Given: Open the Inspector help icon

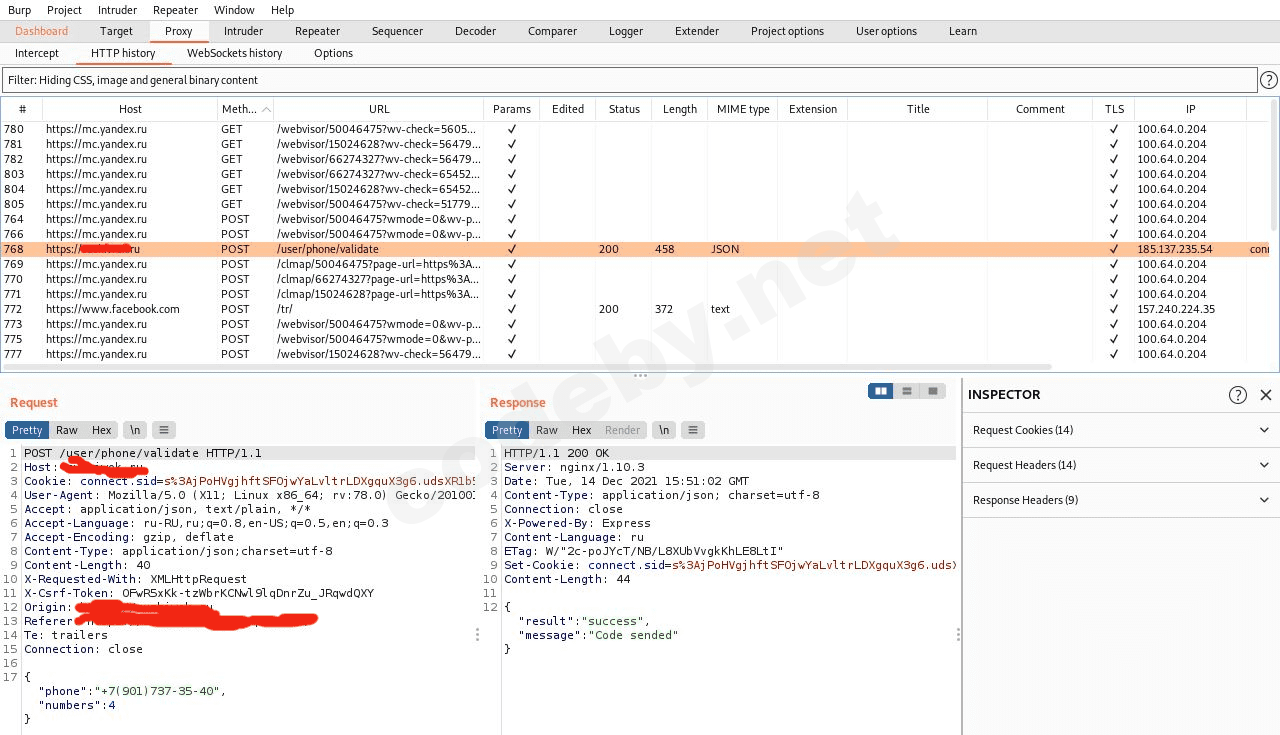Looking at the screenshot, I should point(1237,395).
